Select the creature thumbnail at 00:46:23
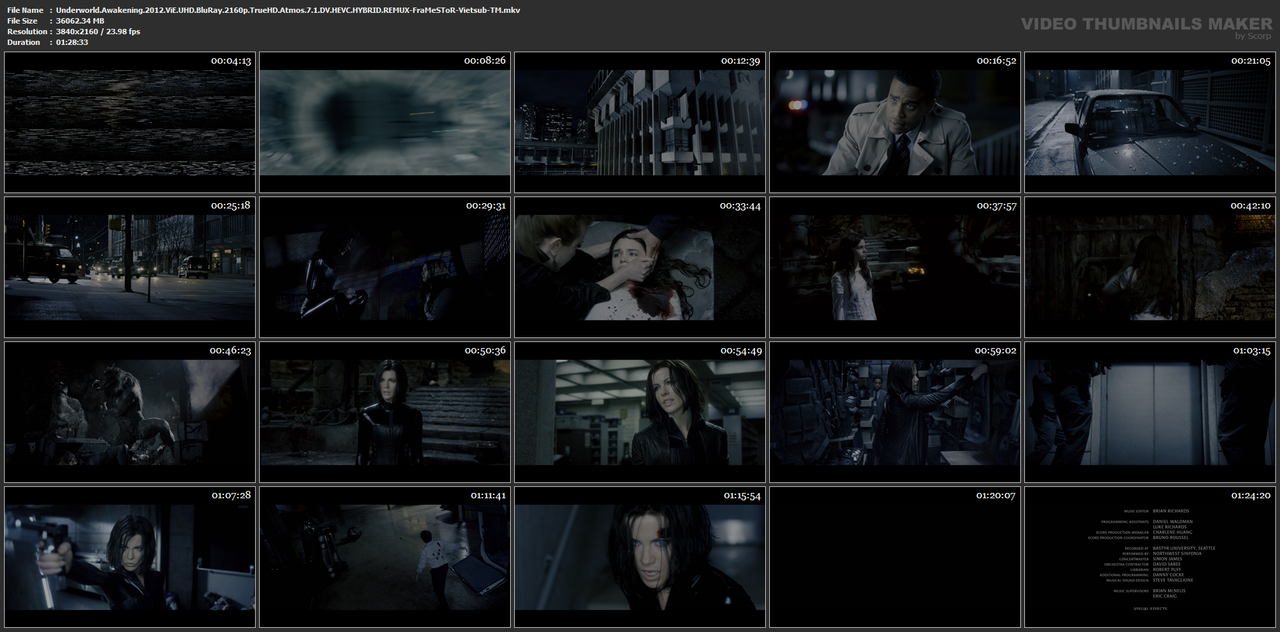This screenshot has height=632, width=1280. (x=129, y=412)
